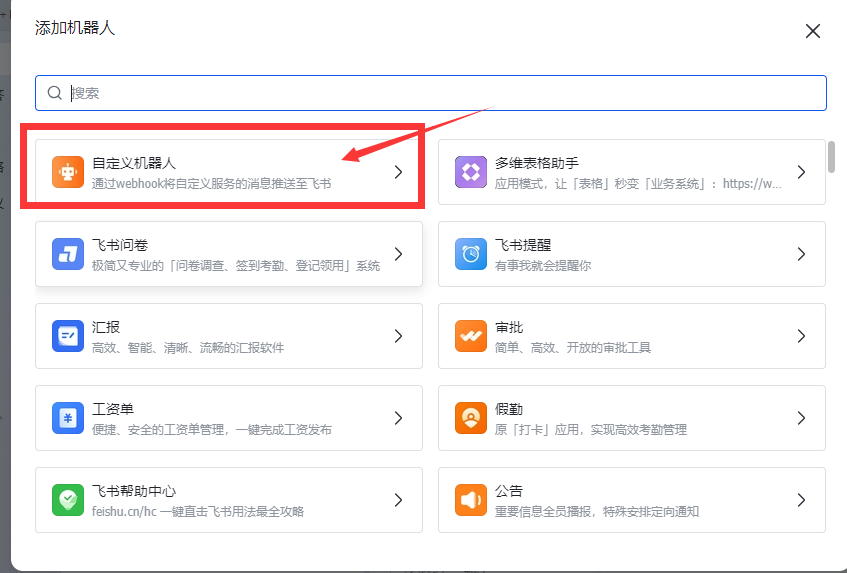
Task: Click the 审批 orange checkmark icon
Action: point(471,336)
